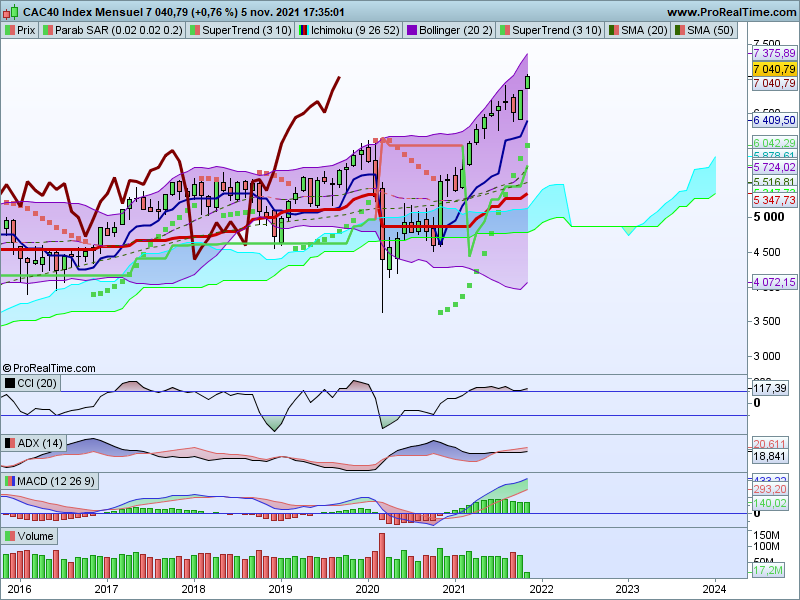The height and width of the screenshot is (600, 800).
Task: Click the 4 500 price axis value
Action: pyautogui.click(x=767, y=252)
